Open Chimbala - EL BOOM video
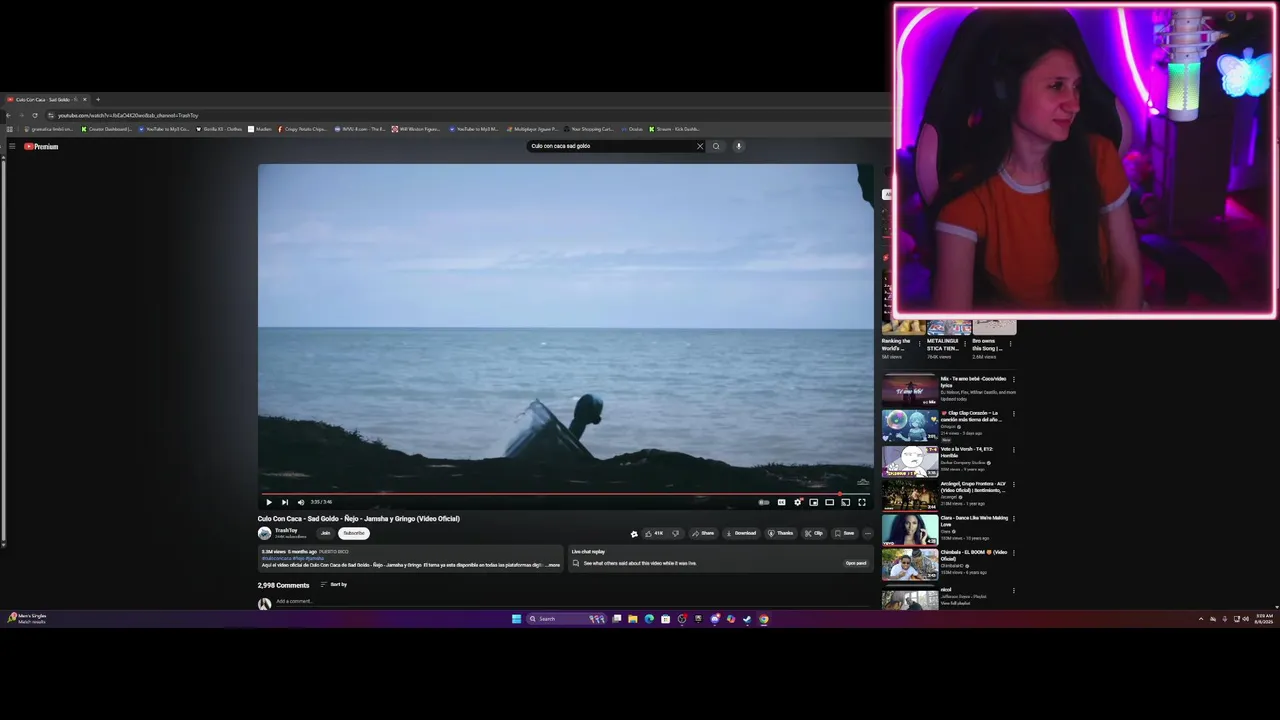The image size is (1280, 720). tap(909, 564)
